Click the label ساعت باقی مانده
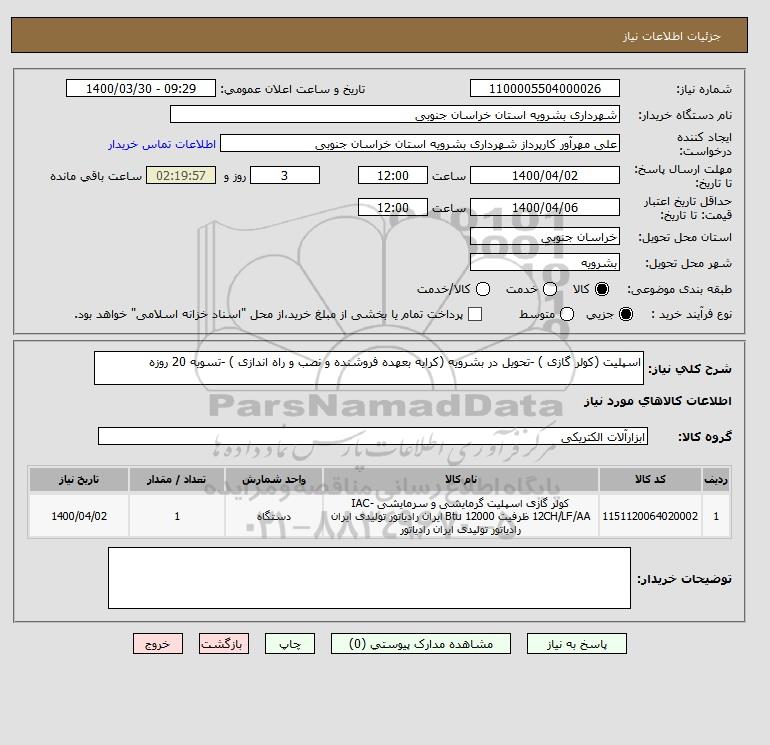 (96, 176)
